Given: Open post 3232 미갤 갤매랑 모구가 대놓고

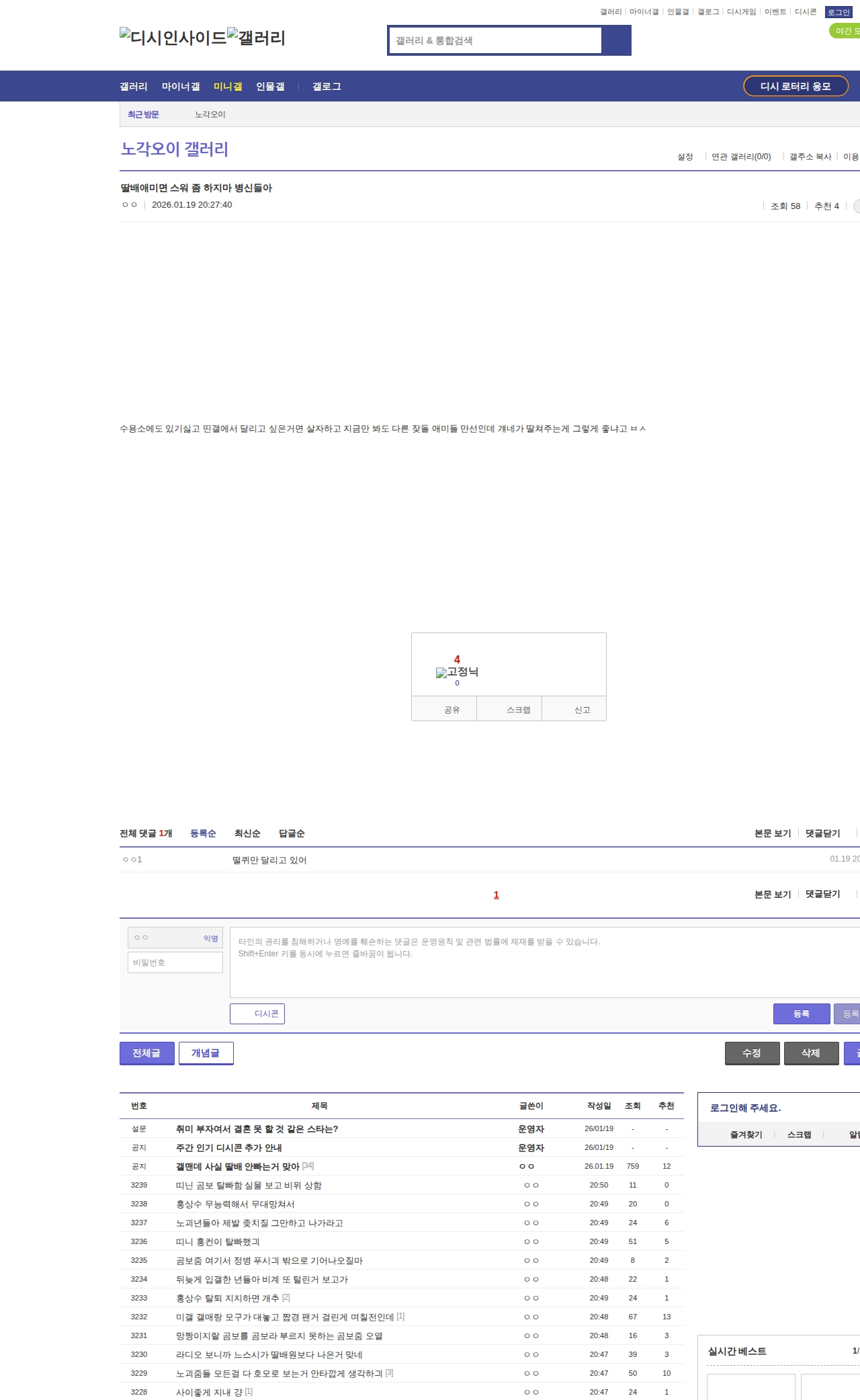Looking at the screenshot, I should (285, 1317).
